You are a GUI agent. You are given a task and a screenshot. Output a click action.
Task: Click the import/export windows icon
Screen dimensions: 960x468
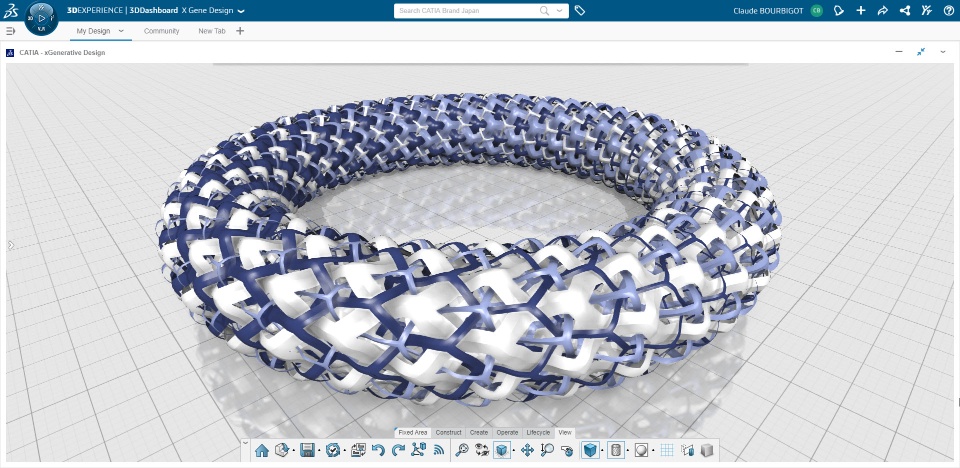click(359, 450)
